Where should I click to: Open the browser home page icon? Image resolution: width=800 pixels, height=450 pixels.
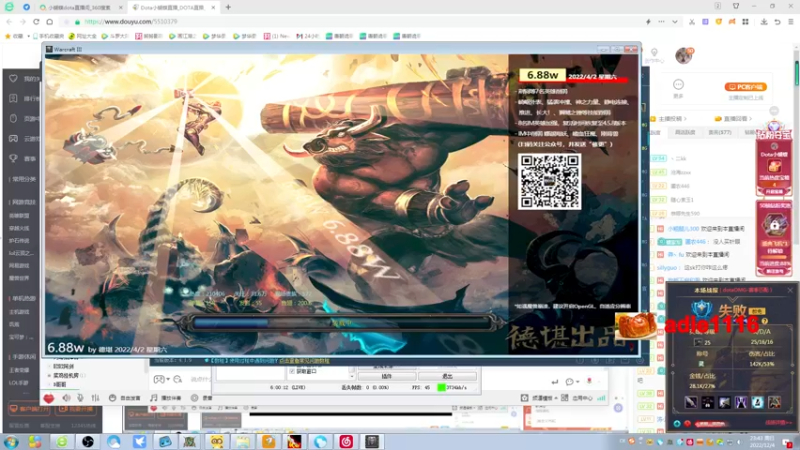pyautogui.click(x=49, y=21)
